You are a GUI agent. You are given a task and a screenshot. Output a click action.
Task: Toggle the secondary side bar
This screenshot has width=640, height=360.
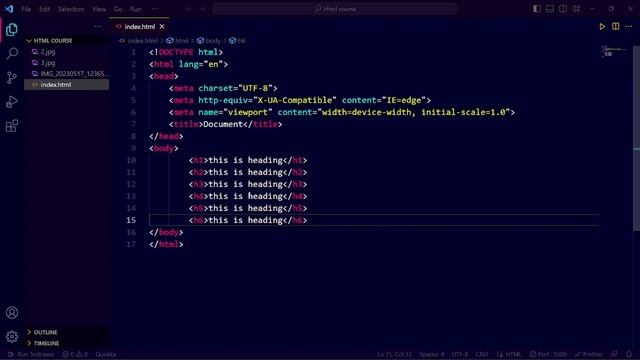click(x=563, y=9)
